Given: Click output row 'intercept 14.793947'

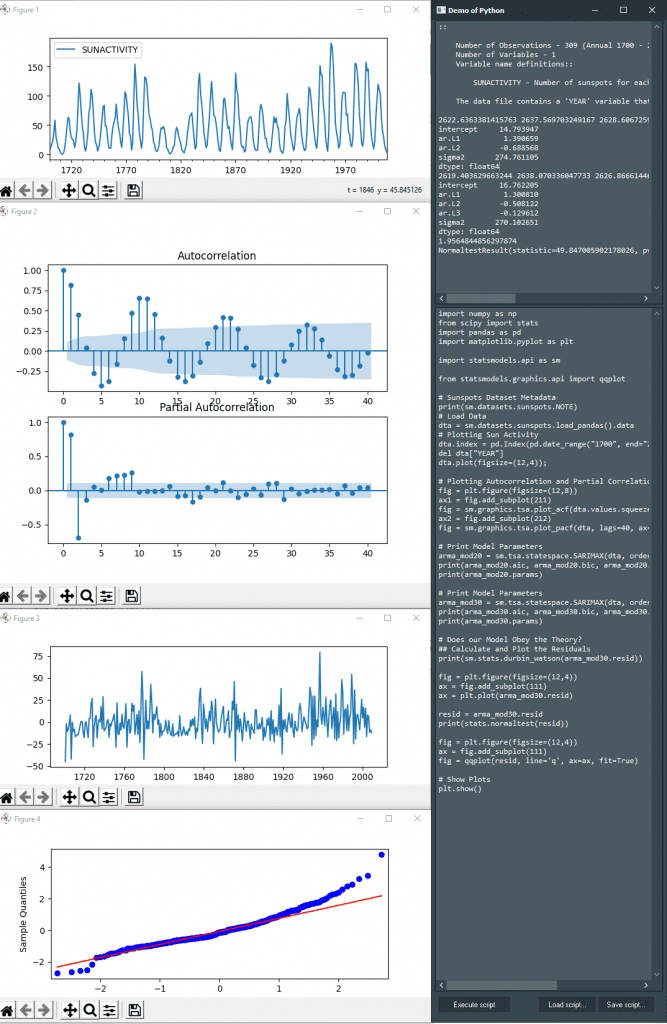Looking at the screenshot, I should point(488,129).
